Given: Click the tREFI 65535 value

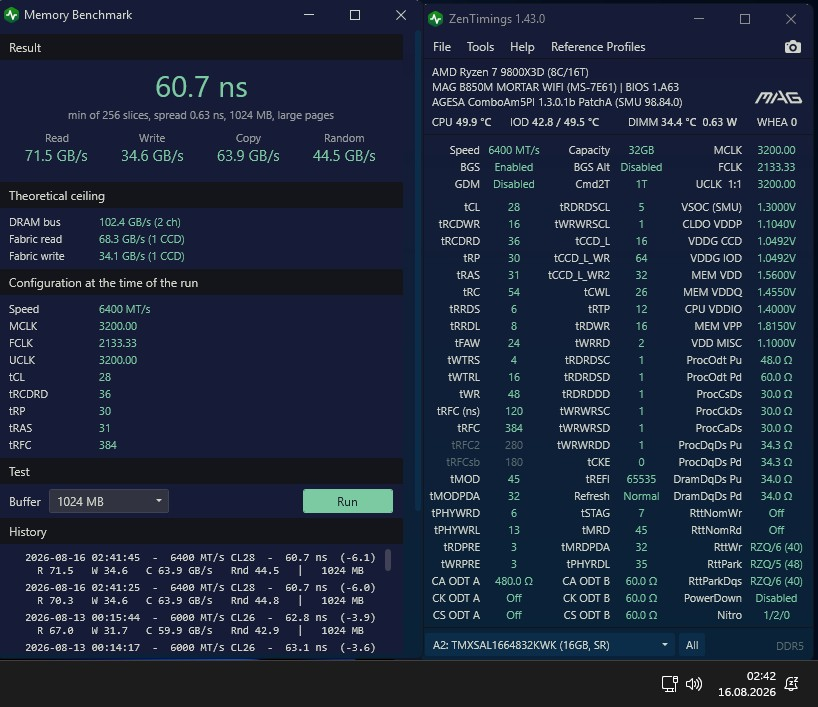Looking at the screenshot, I should coord(641,480).
